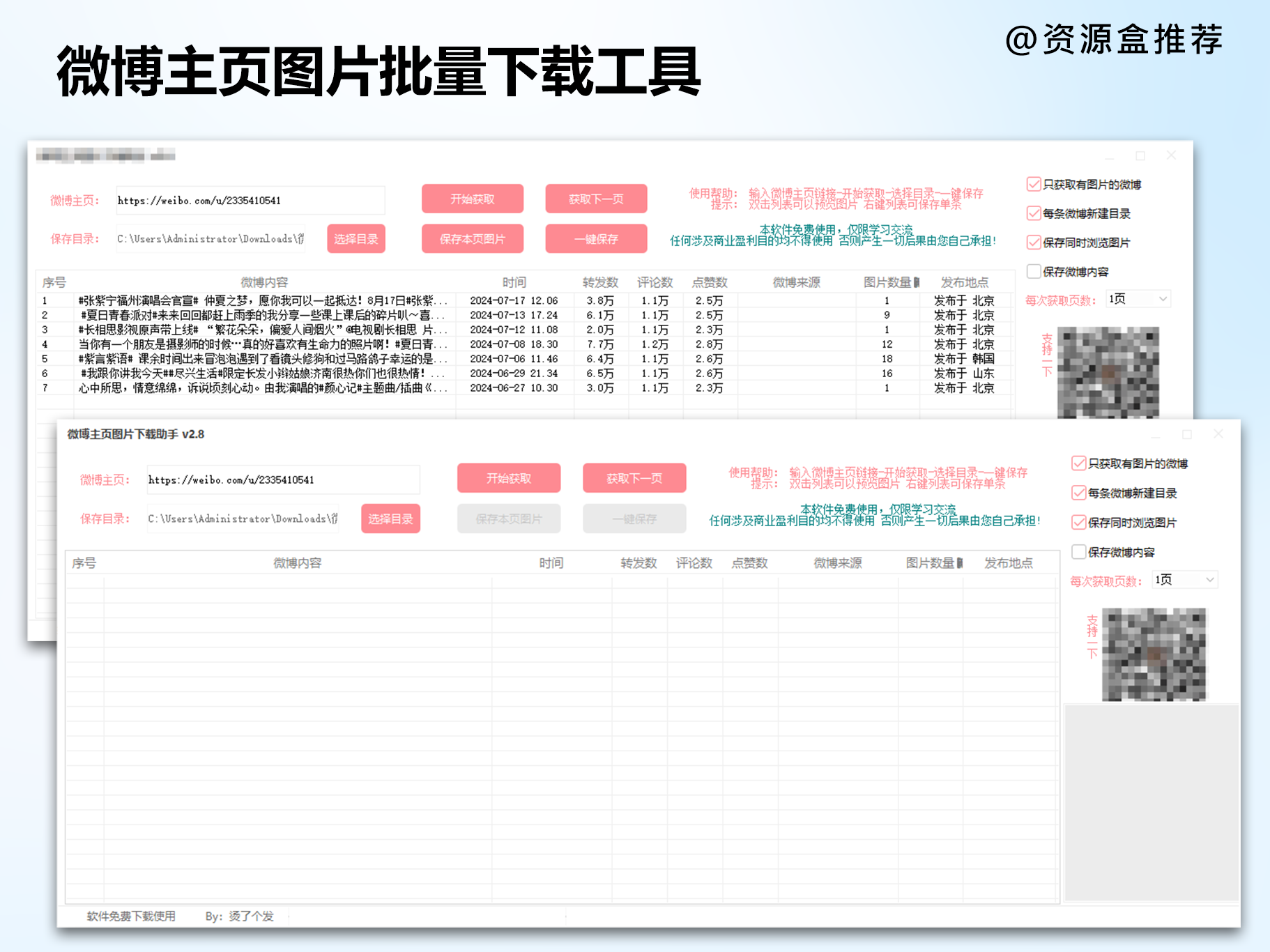
Task: Click 点赞数 column header in back window
Action: (x=710, y=282)
